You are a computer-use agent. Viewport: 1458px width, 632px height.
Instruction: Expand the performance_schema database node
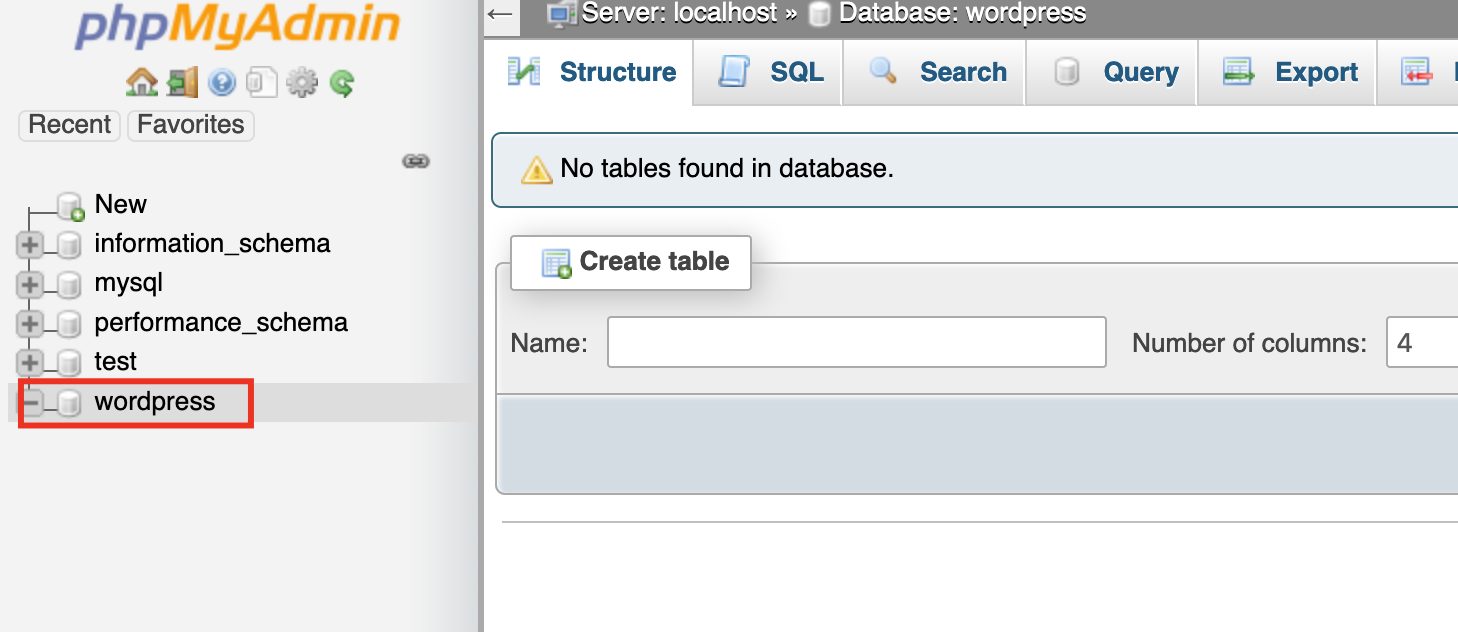click(x=29, y=323)
